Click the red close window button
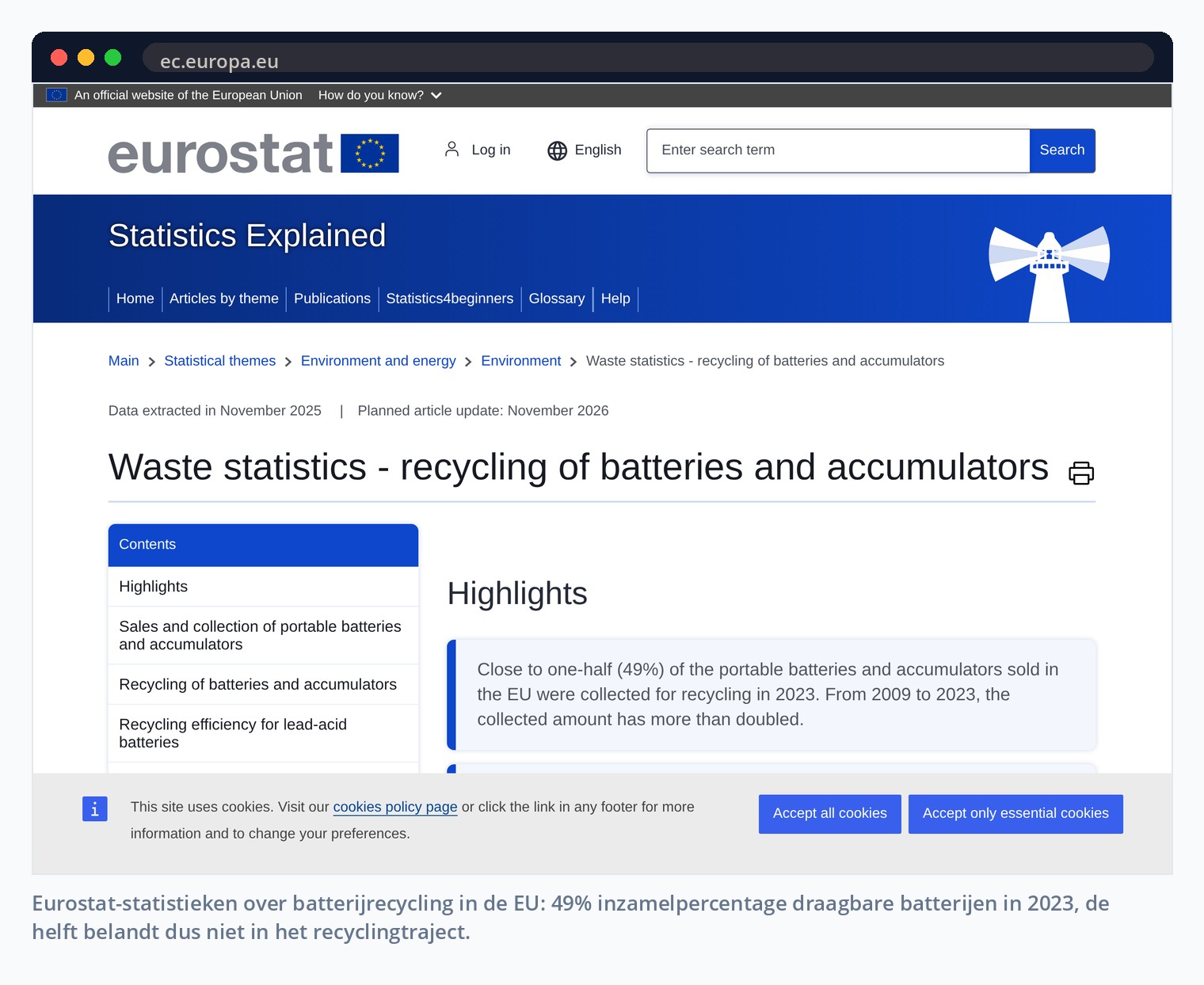1204x985 pixels. [59, 57]
